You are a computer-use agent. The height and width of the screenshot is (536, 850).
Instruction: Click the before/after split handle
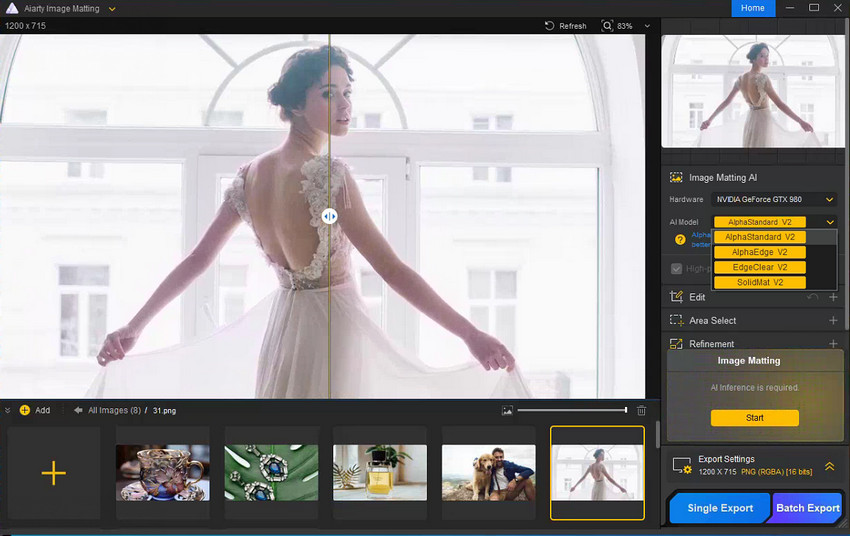[x=329, y=216]
